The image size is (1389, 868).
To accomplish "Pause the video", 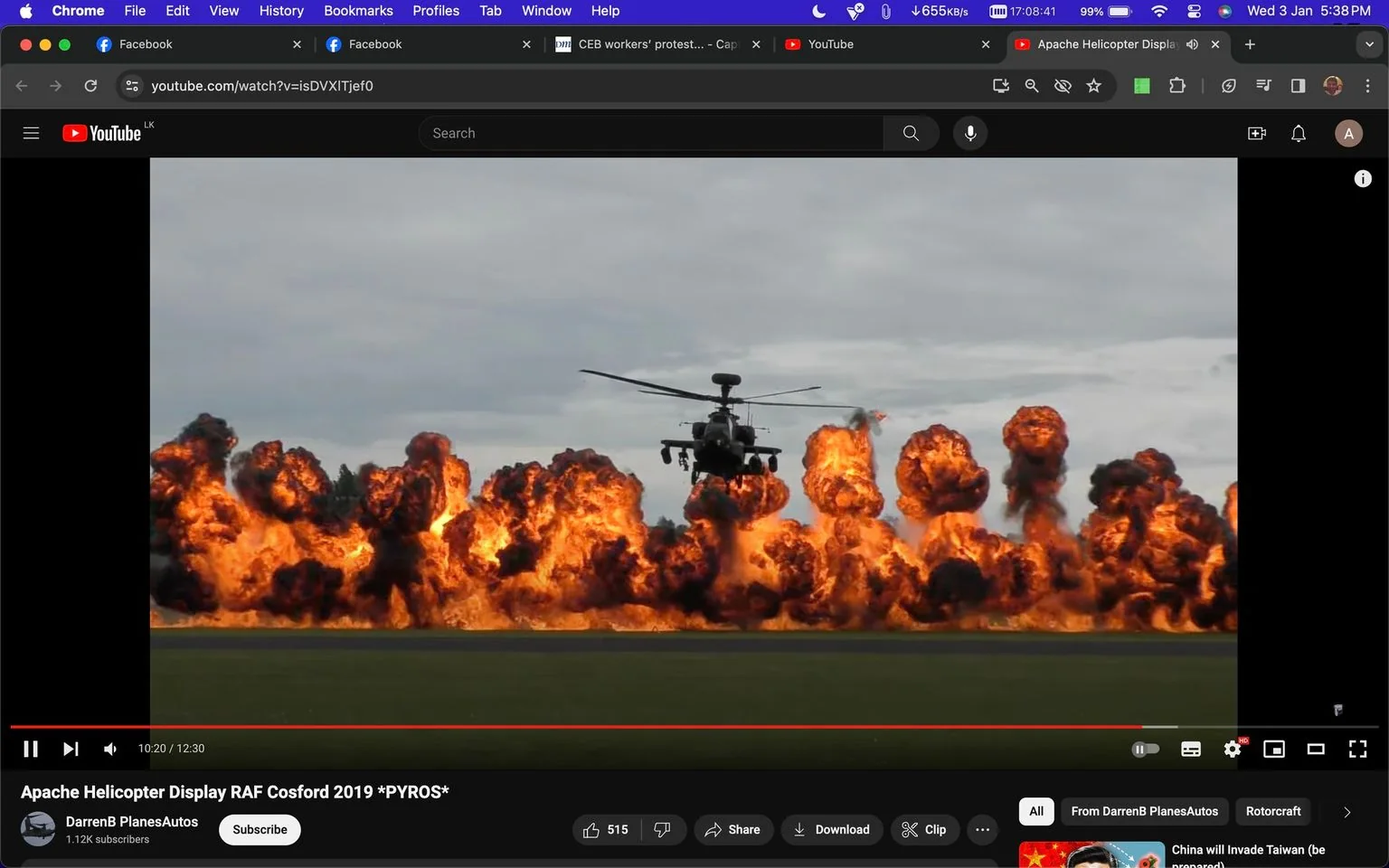I will click(31, 749).
